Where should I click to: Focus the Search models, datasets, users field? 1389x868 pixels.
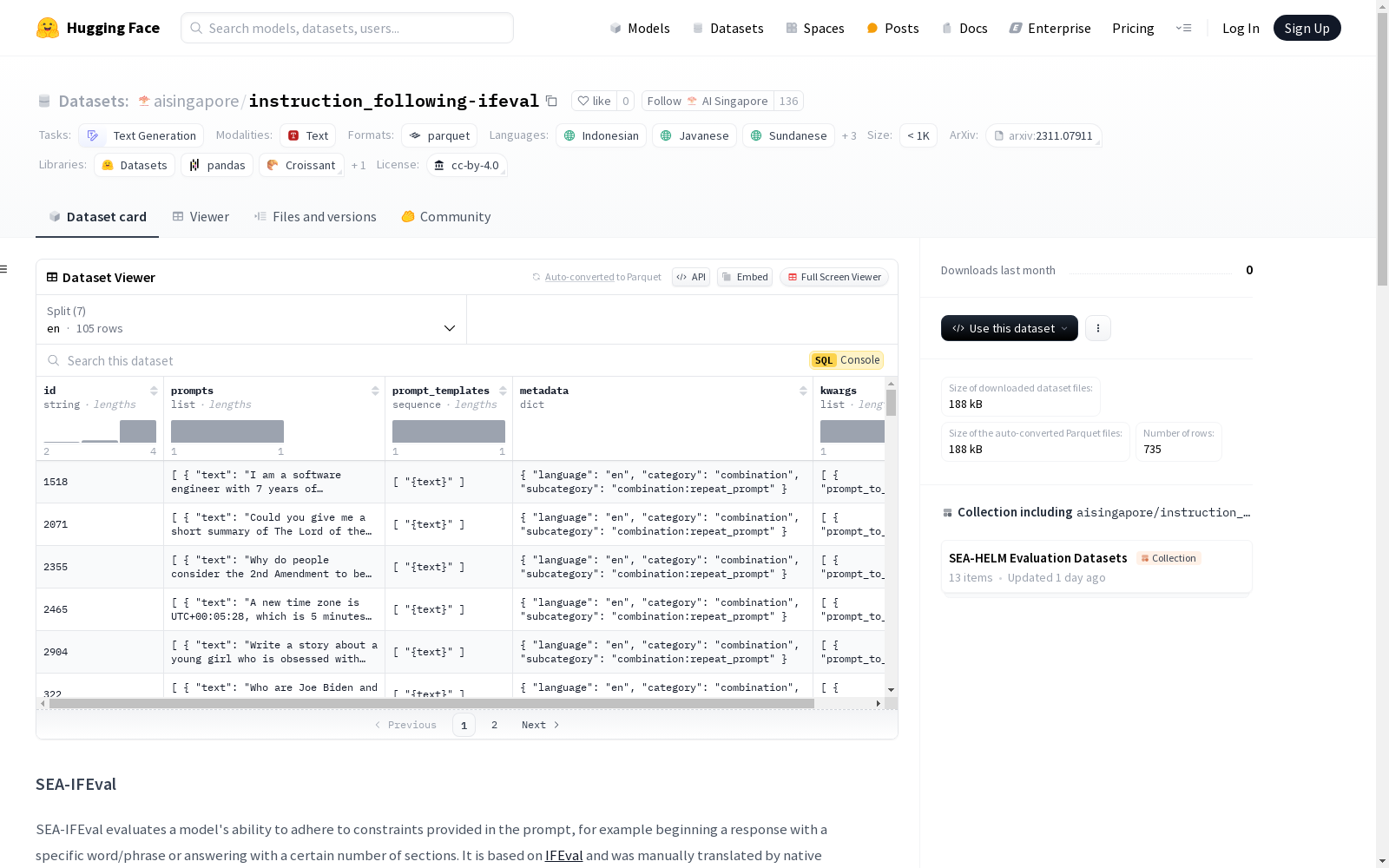(x=347, y=28)
